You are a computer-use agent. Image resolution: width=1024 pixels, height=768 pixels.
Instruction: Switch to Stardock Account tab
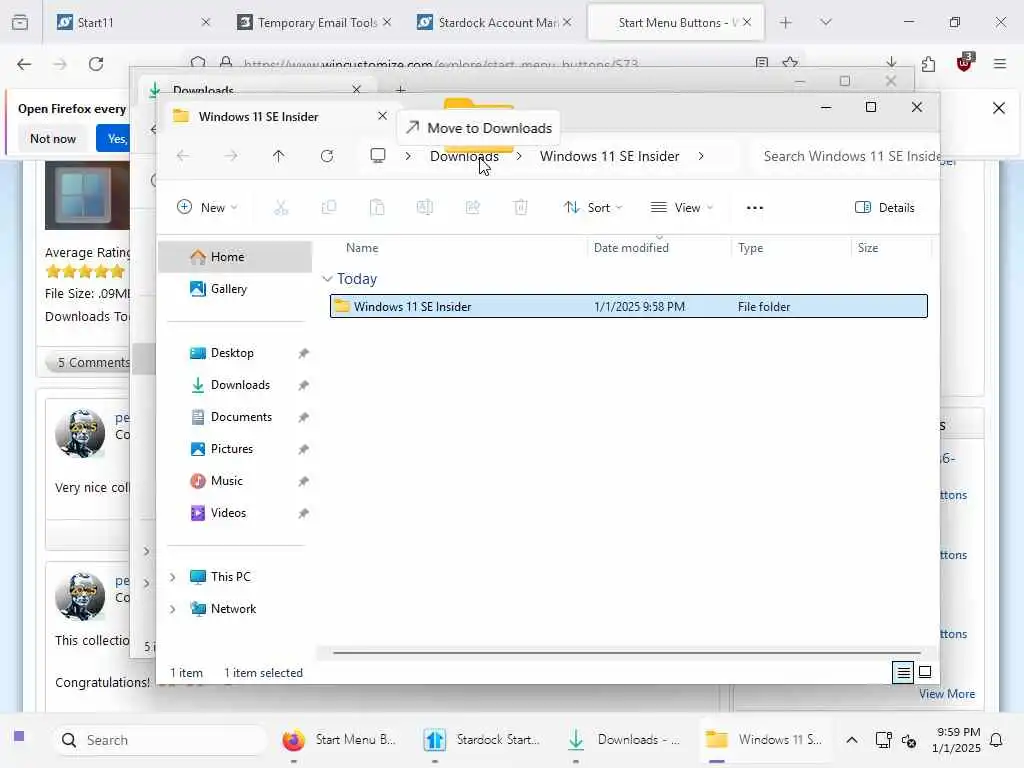(496, 22)
